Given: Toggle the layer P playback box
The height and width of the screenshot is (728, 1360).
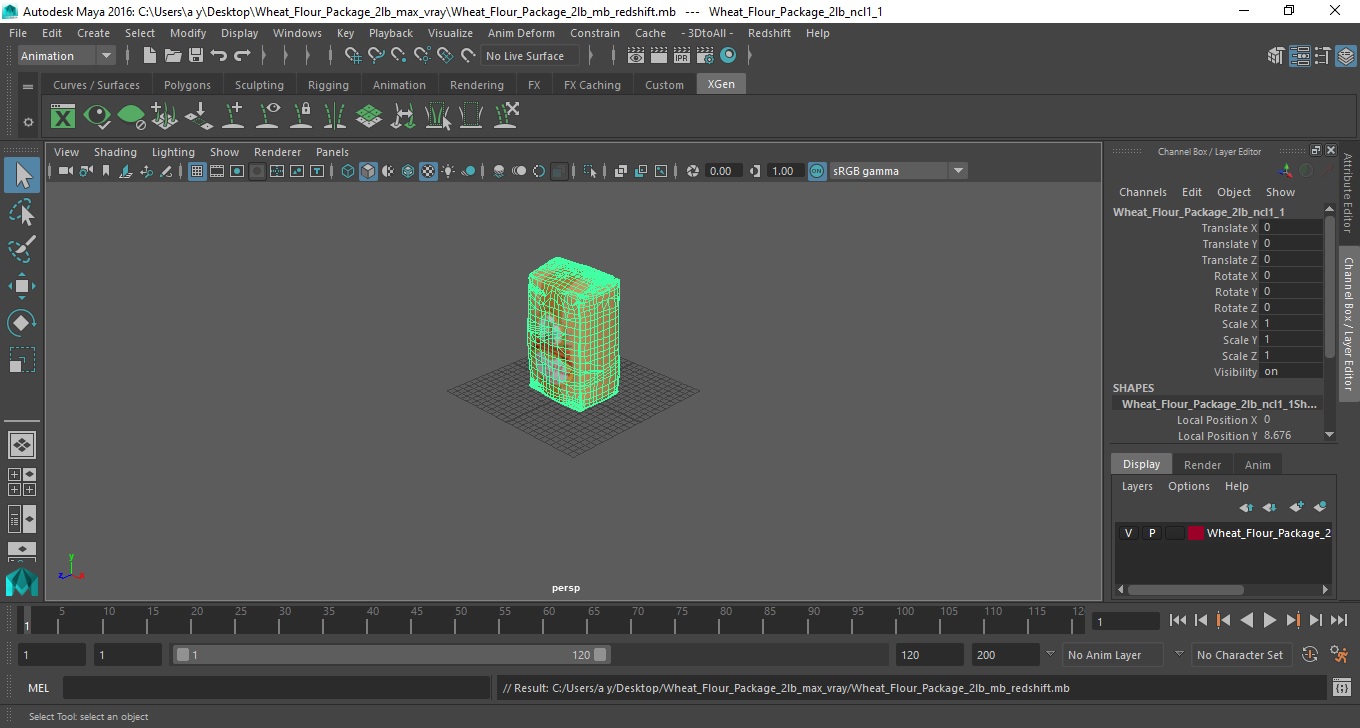Looking at the screenshot, I should tap(1151, 533).
